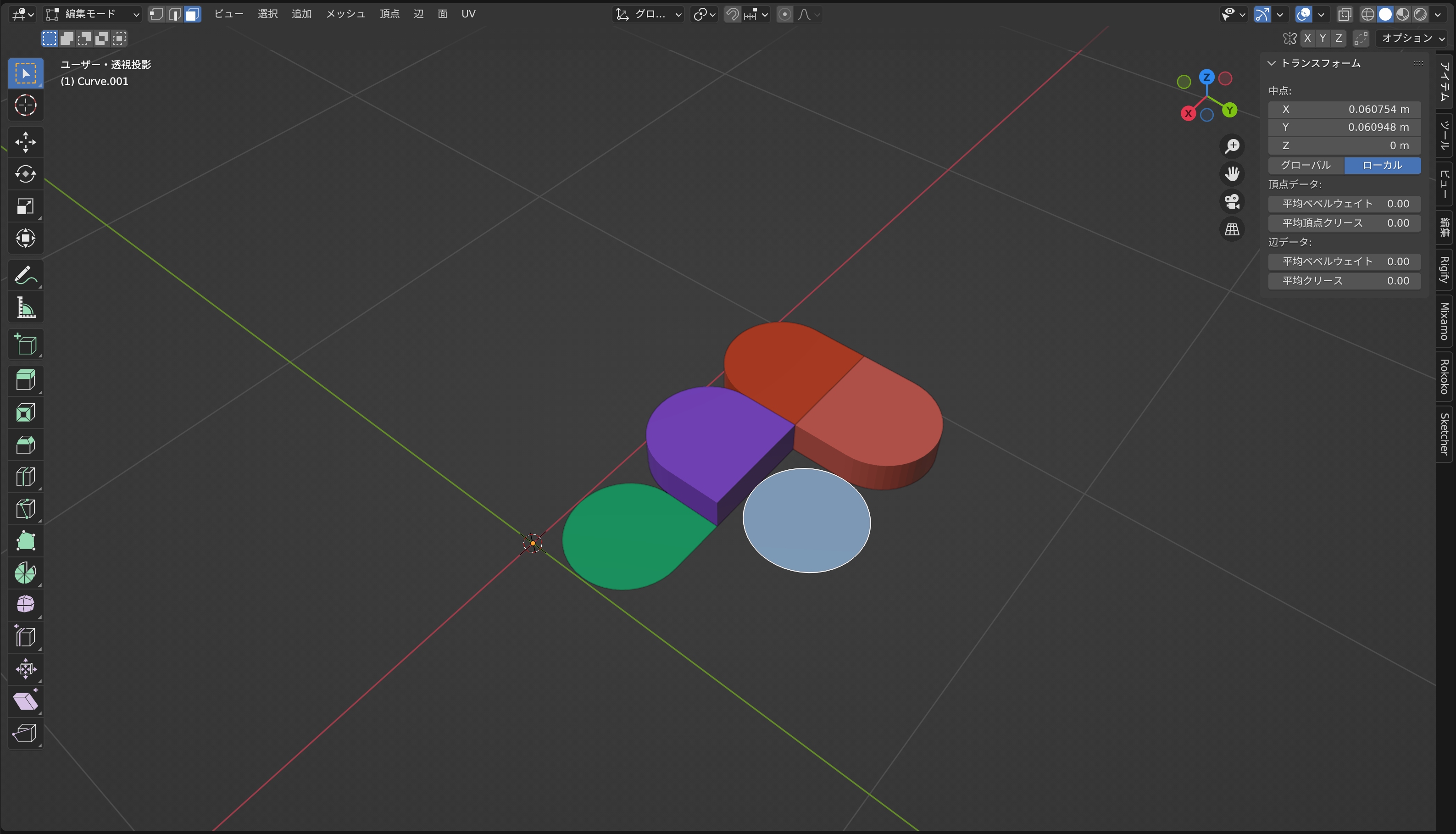The width and height of the screenshot is (1456, 834).
Task: Switch to Rendered viewport shading
Action: click(x=1421, y=14)
